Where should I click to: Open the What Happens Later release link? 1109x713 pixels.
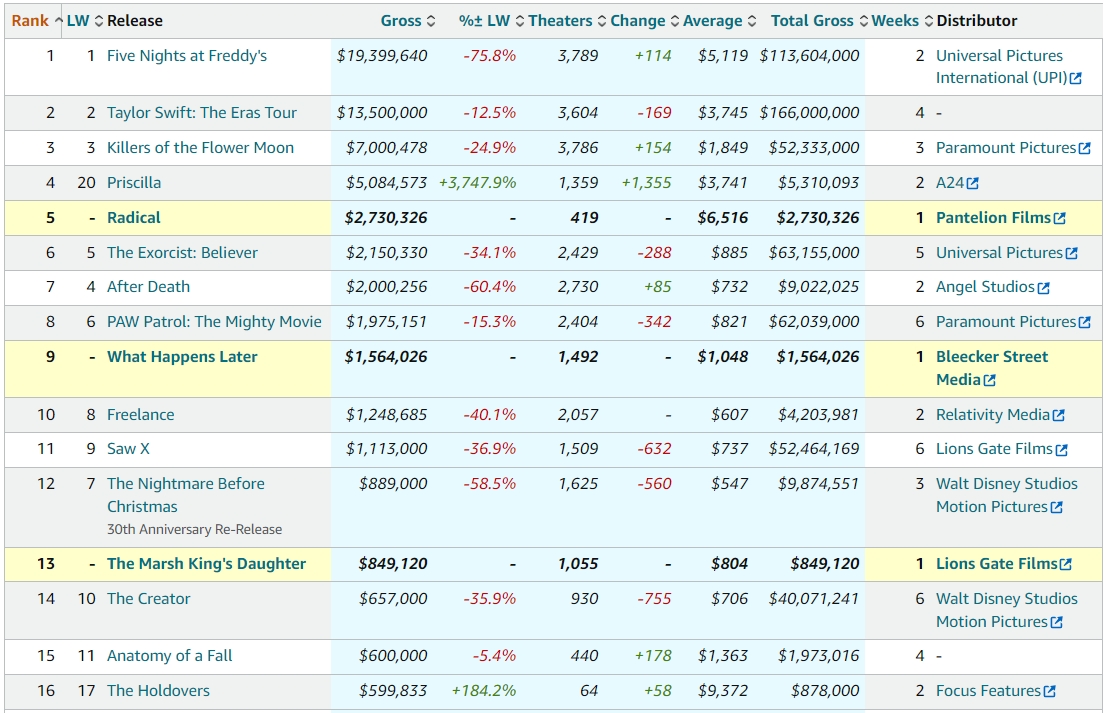point(182,357)
